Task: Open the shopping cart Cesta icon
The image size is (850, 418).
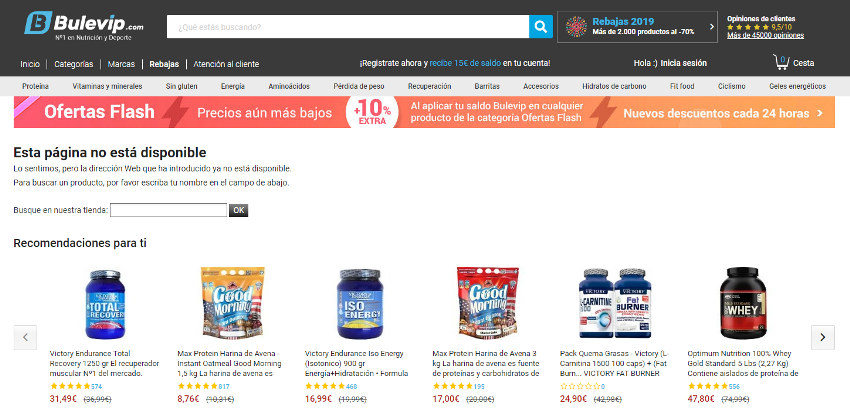Action: (x=781, y=62)
